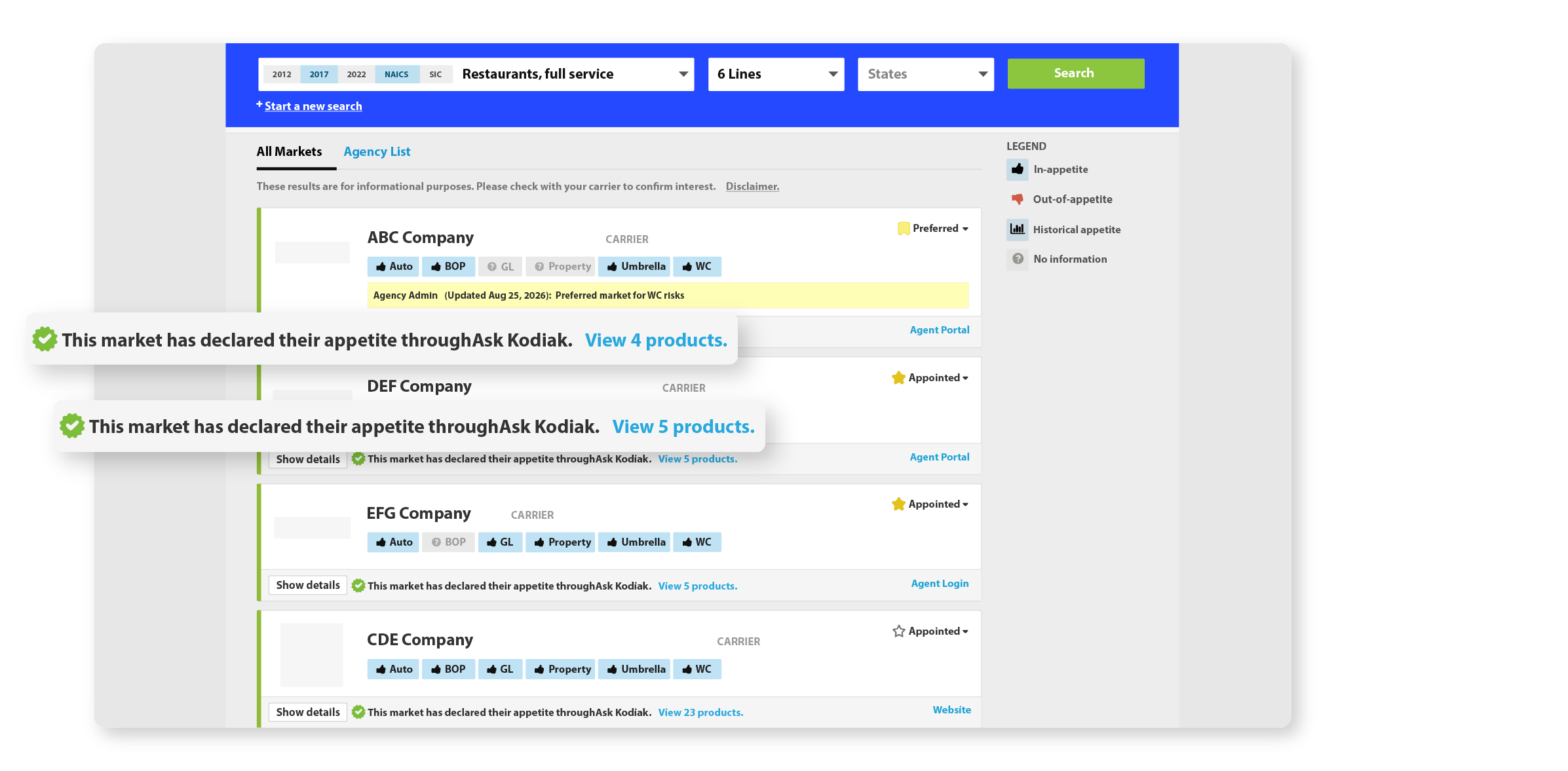The width and height of the screenshot is (1568, 771).
Task: Select the 2022 code year toggle
Action: coord(356,75)
